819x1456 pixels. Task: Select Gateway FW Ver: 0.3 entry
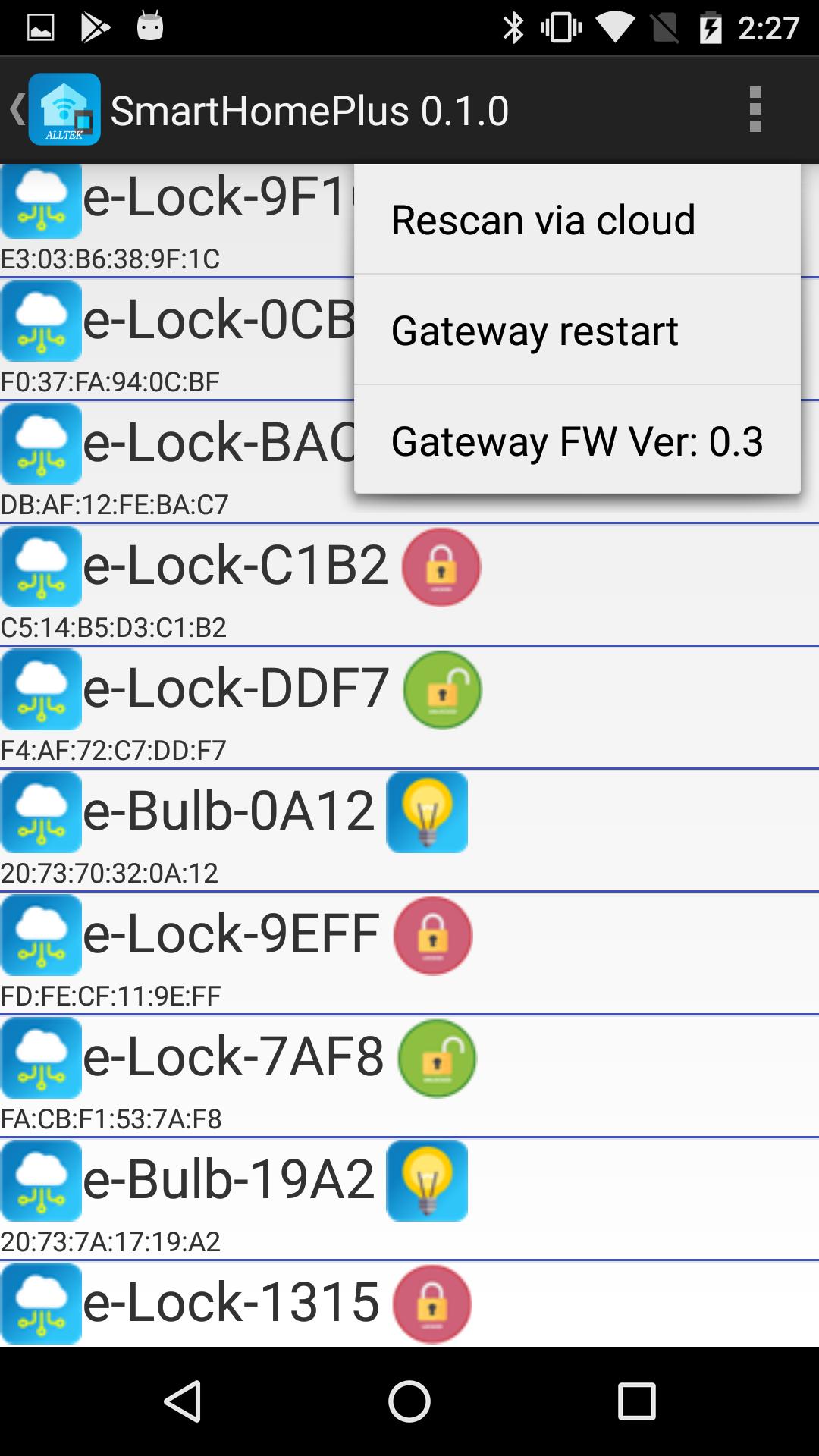577,441
